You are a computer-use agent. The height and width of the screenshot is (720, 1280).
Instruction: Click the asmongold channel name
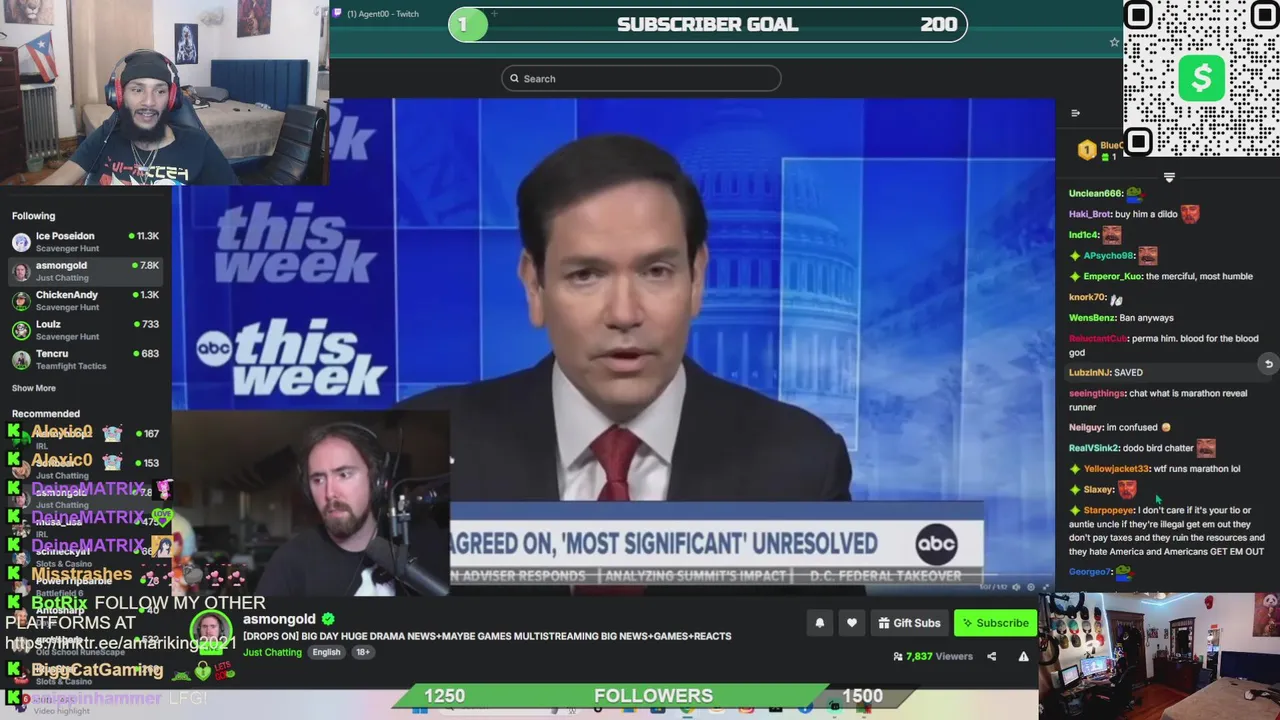[279, 619]
